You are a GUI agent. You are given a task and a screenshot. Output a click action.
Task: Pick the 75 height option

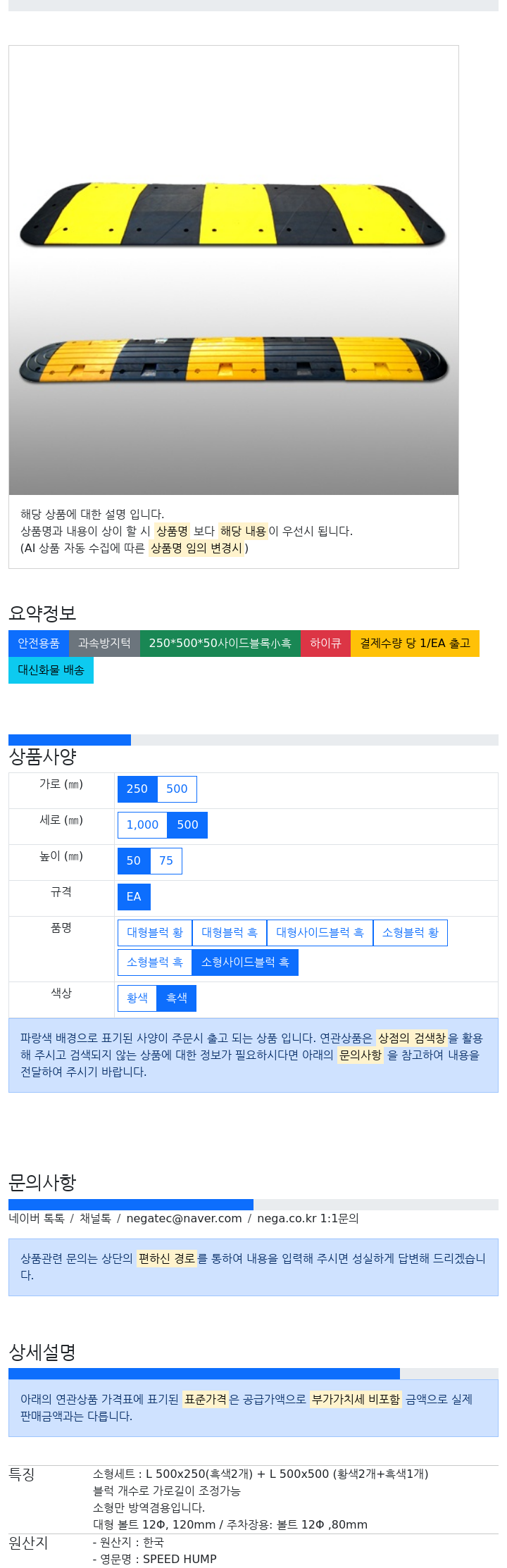point(166,861)
